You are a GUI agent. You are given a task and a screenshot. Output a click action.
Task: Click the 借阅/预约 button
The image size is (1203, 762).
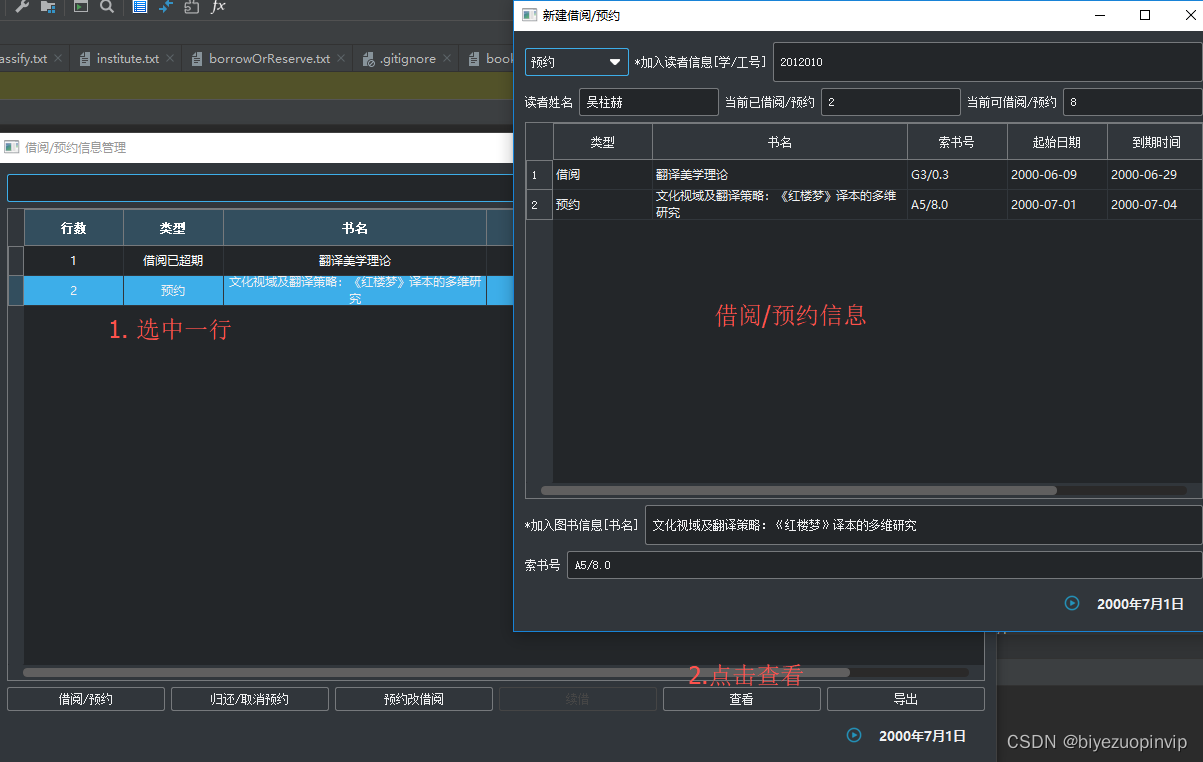pyautogui.click(x=86, y=699)
